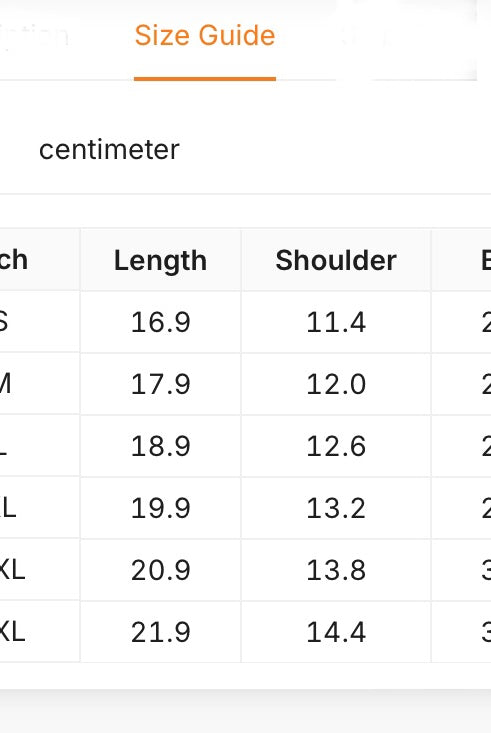Switch units to centimeter

click(109, 150)
